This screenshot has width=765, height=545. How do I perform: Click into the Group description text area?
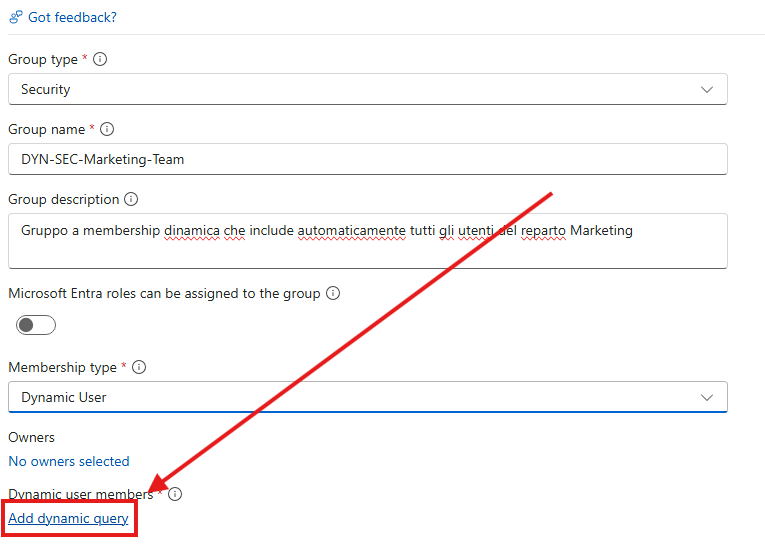coord(368,241)
